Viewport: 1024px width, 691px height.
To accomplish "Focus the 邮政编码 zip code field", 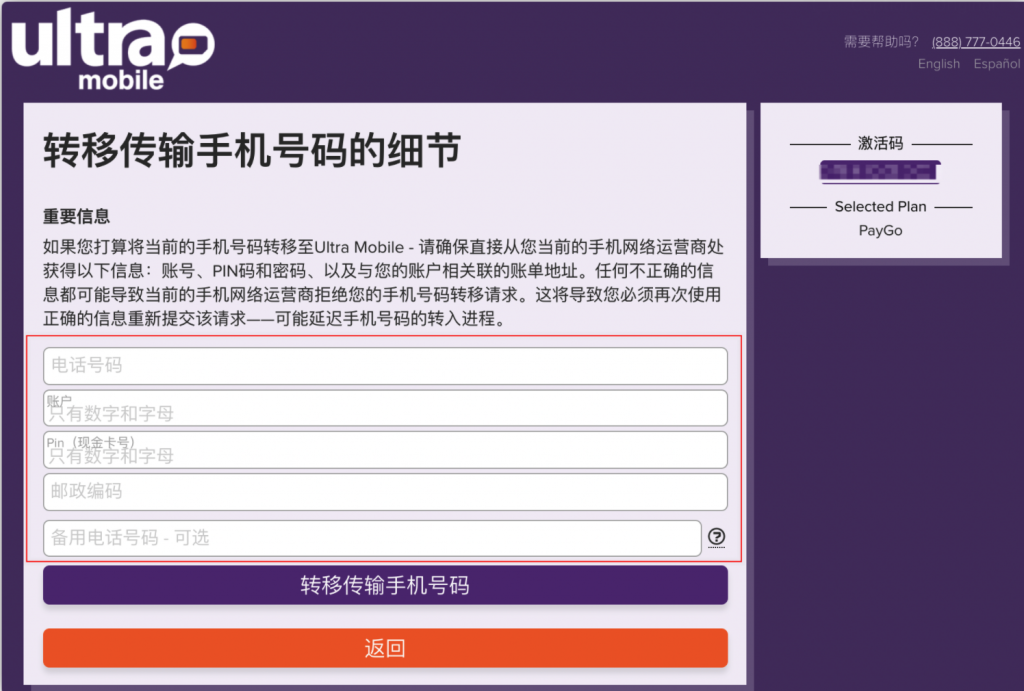I will point(385,492).
